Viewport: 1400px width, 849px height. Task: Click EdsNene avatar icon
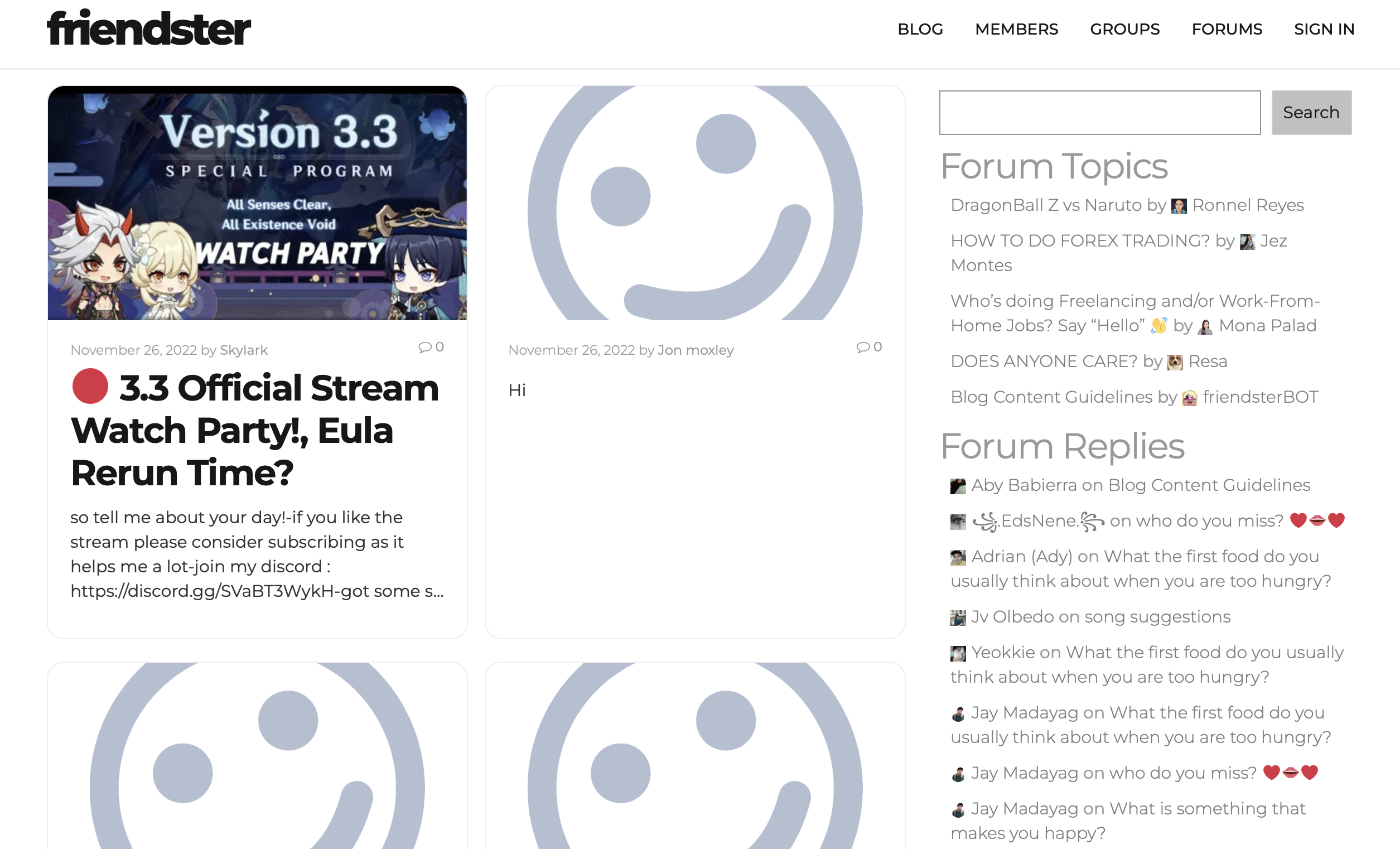[958, 522]
